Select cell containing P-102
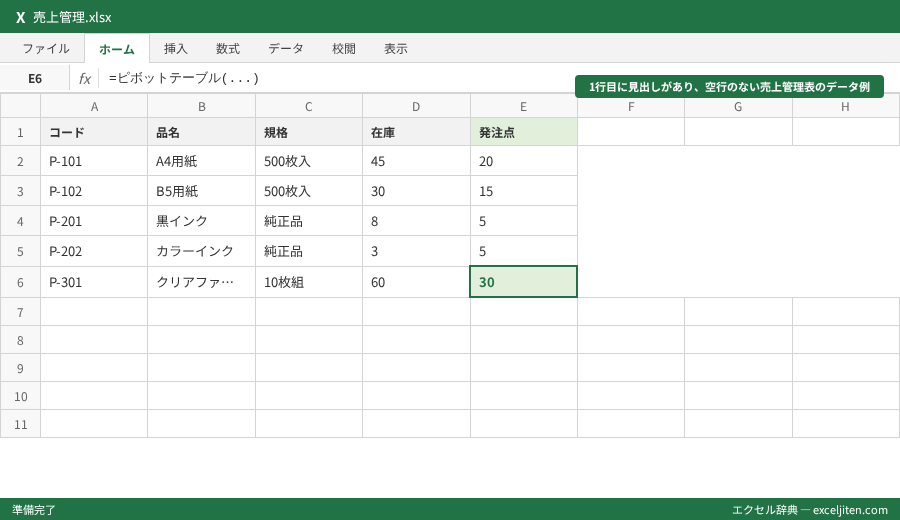This screenshot has height=520, width=900. (x=94, y=191)
